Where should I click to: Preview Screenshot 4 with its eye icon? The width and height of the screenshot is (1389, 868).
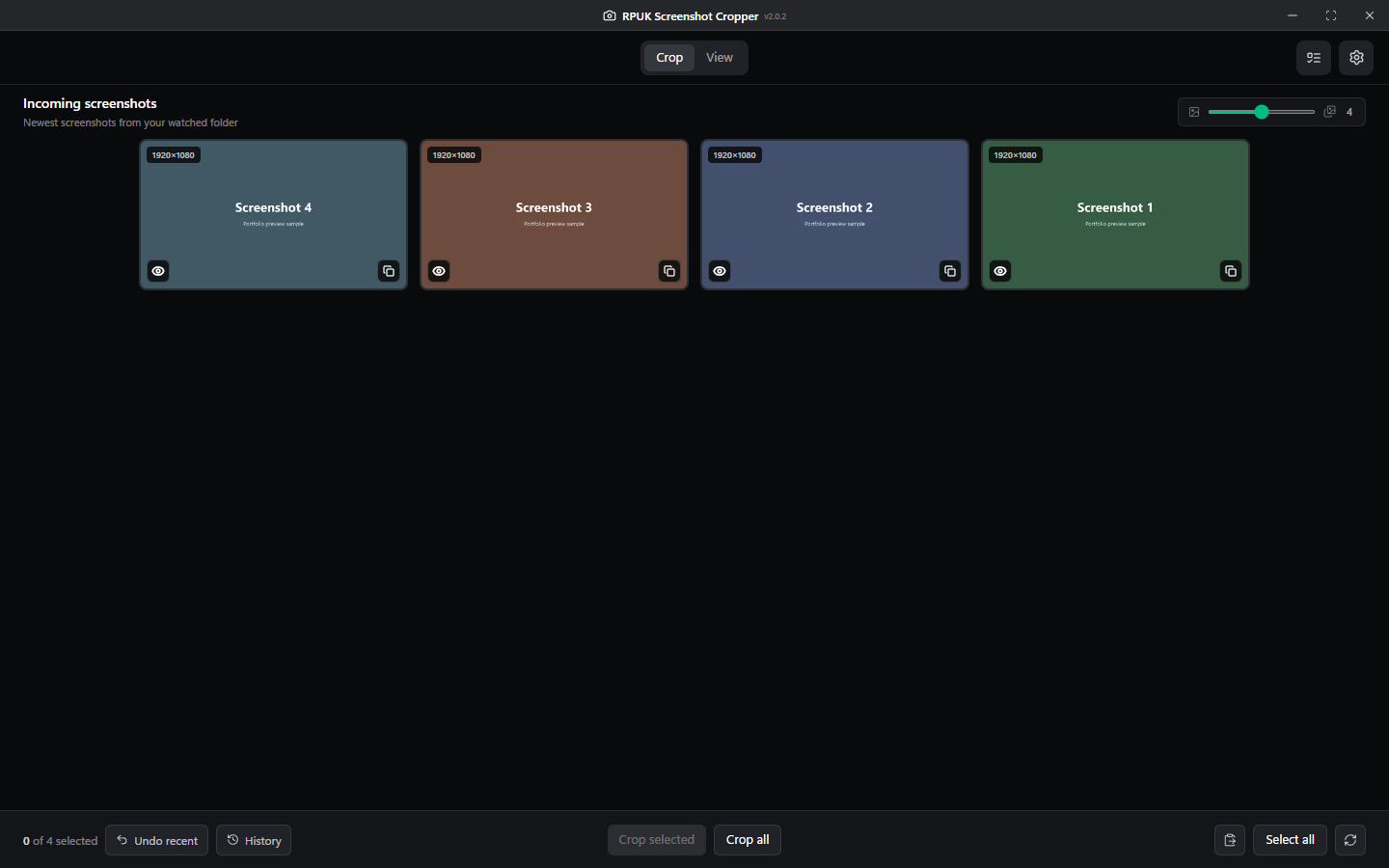158,271
